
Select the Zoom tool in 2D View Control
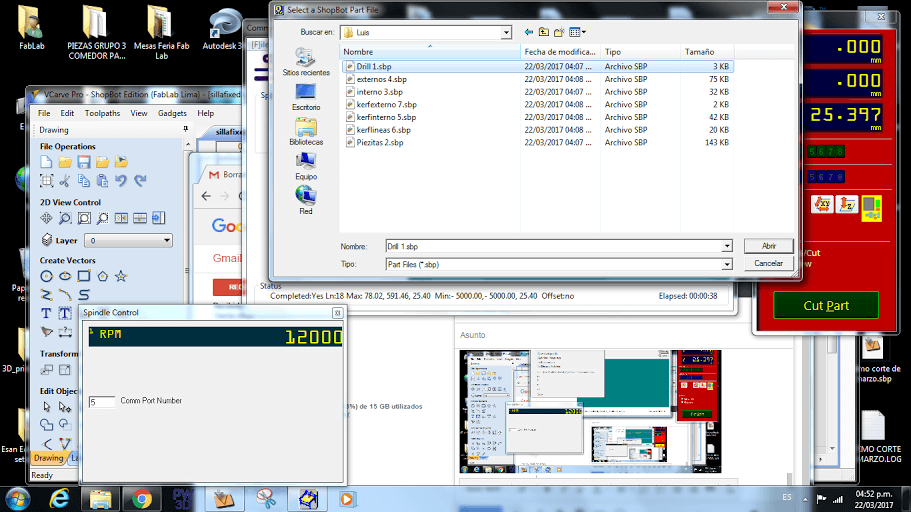point(65,218)
